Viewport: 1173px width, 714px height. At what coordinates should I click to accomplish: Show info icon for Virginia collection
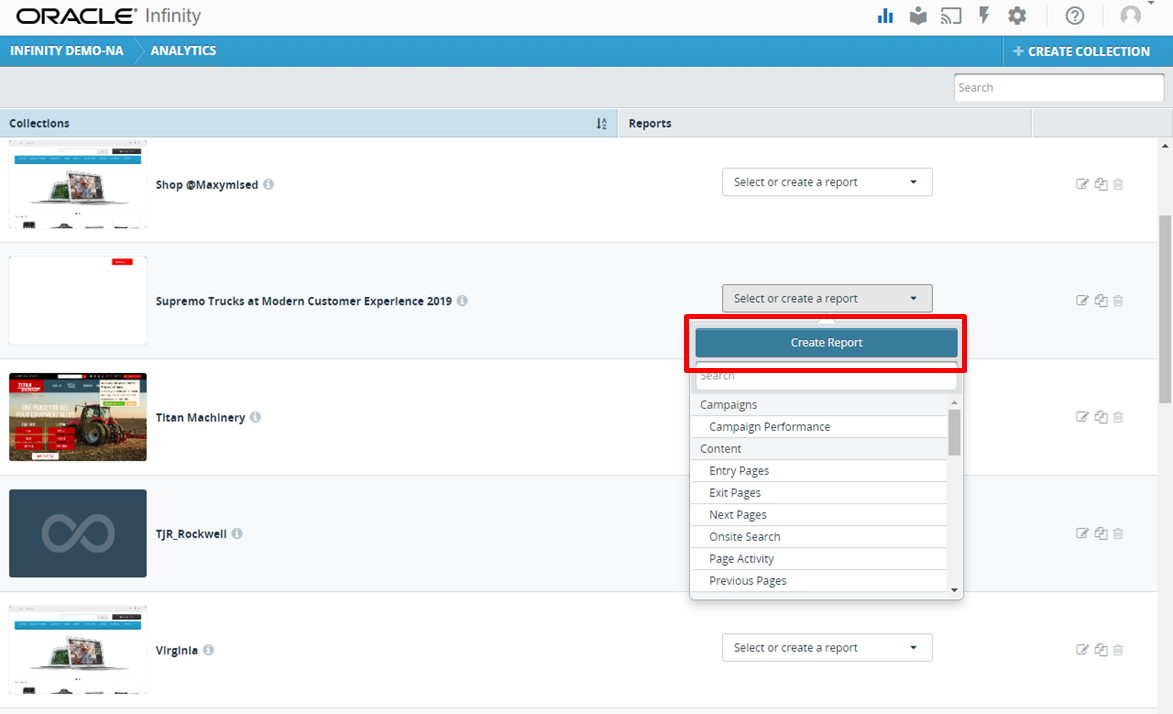[209, 650]
